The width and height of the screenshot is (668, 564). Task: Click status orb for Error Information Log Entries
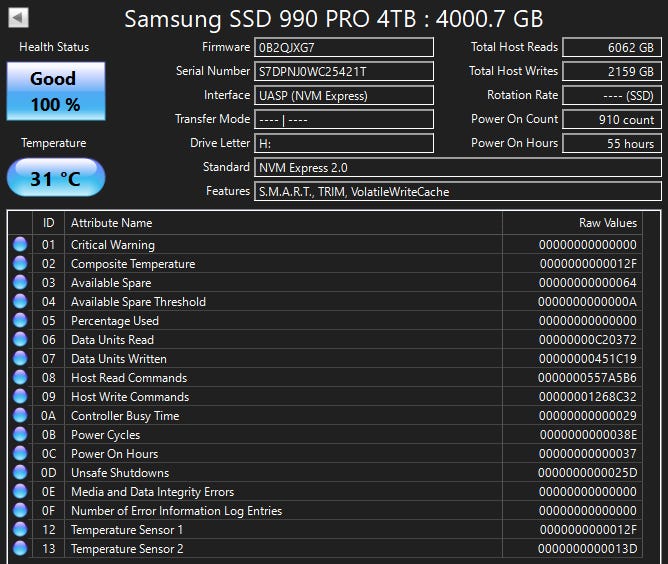[20, 510]
